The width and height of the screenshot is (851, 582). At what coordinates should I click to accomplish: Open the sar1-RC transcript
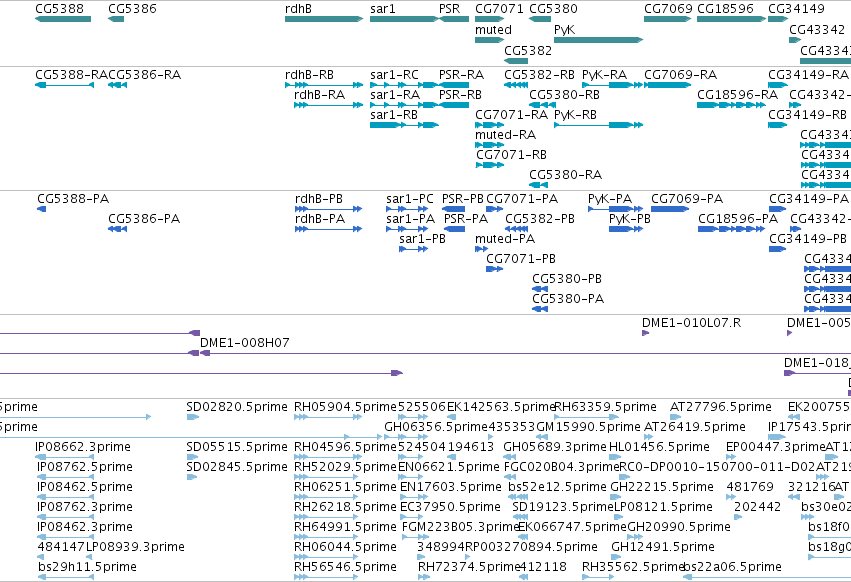pos(404,85)
